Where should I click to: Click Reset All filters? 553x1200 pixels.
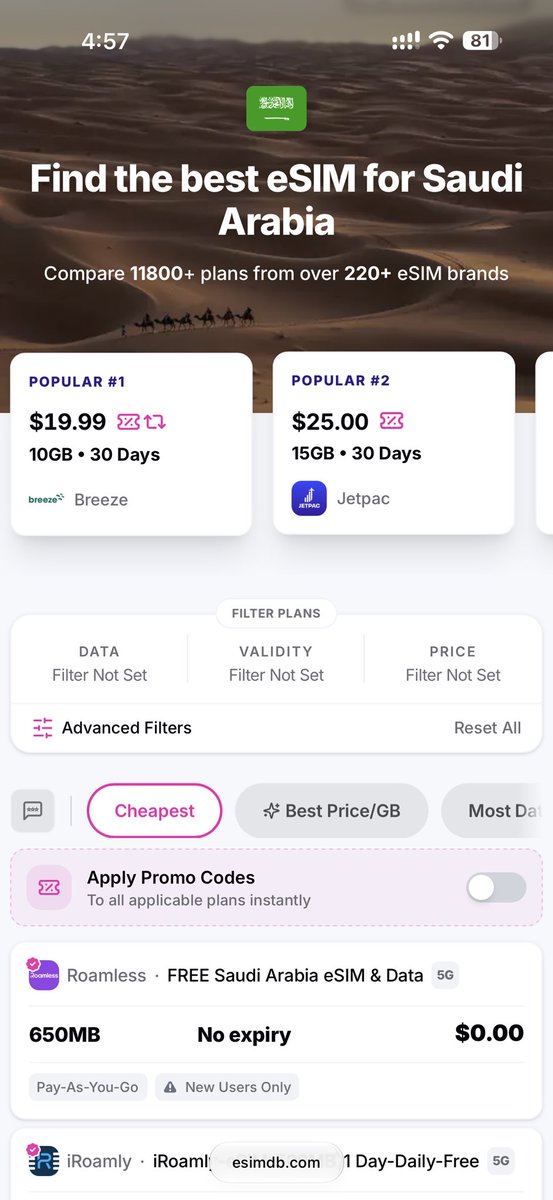coord(487,728)
